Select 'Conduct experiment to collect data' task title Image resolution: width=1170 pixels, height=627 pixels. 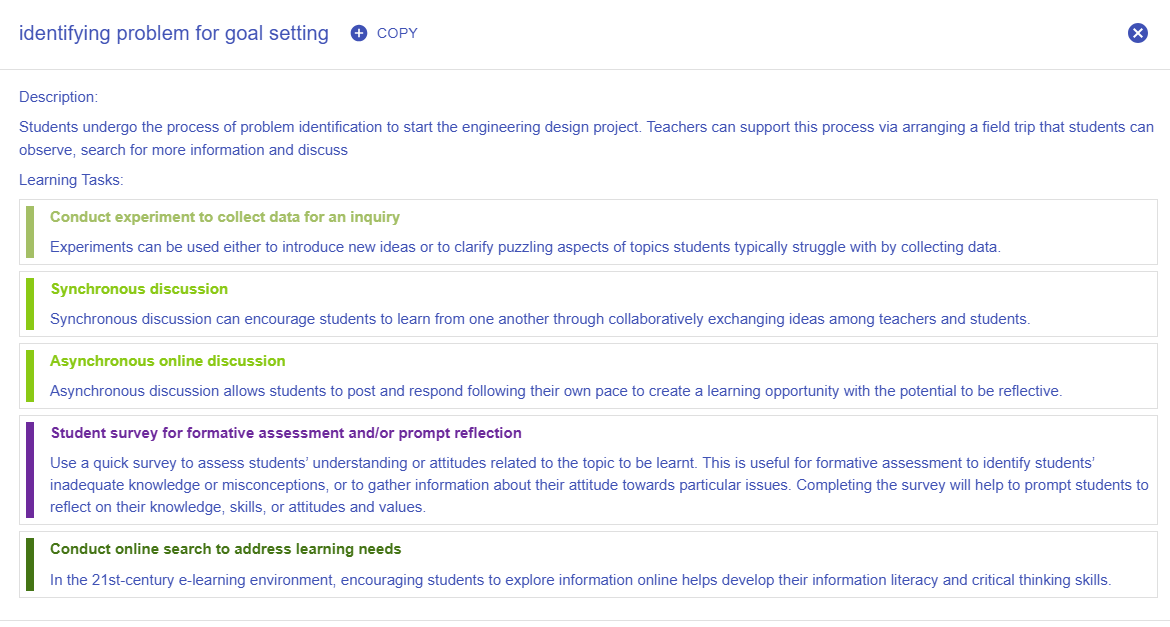click(x=225, y=217)
